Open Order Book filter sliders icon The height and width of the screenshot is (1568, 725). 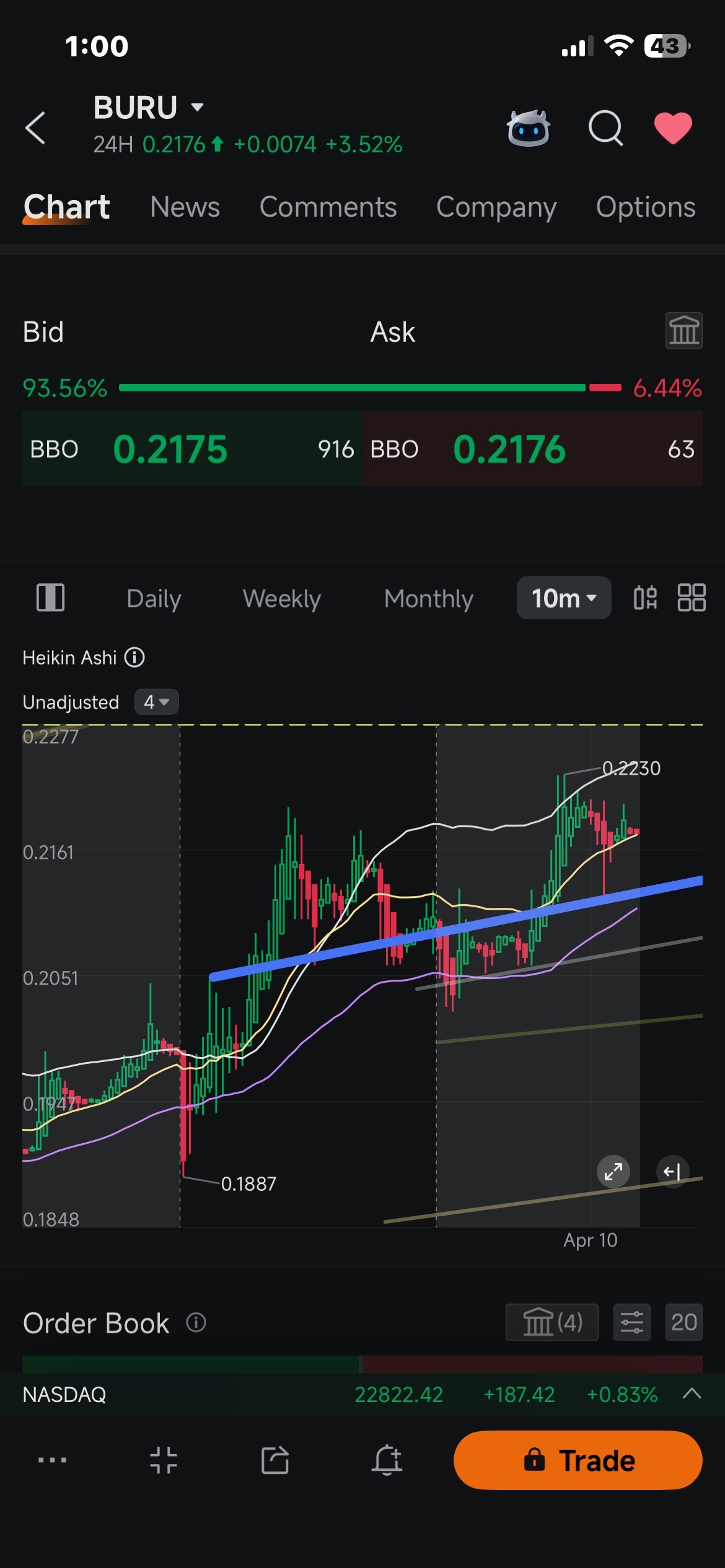click(x=632, y=1322)
